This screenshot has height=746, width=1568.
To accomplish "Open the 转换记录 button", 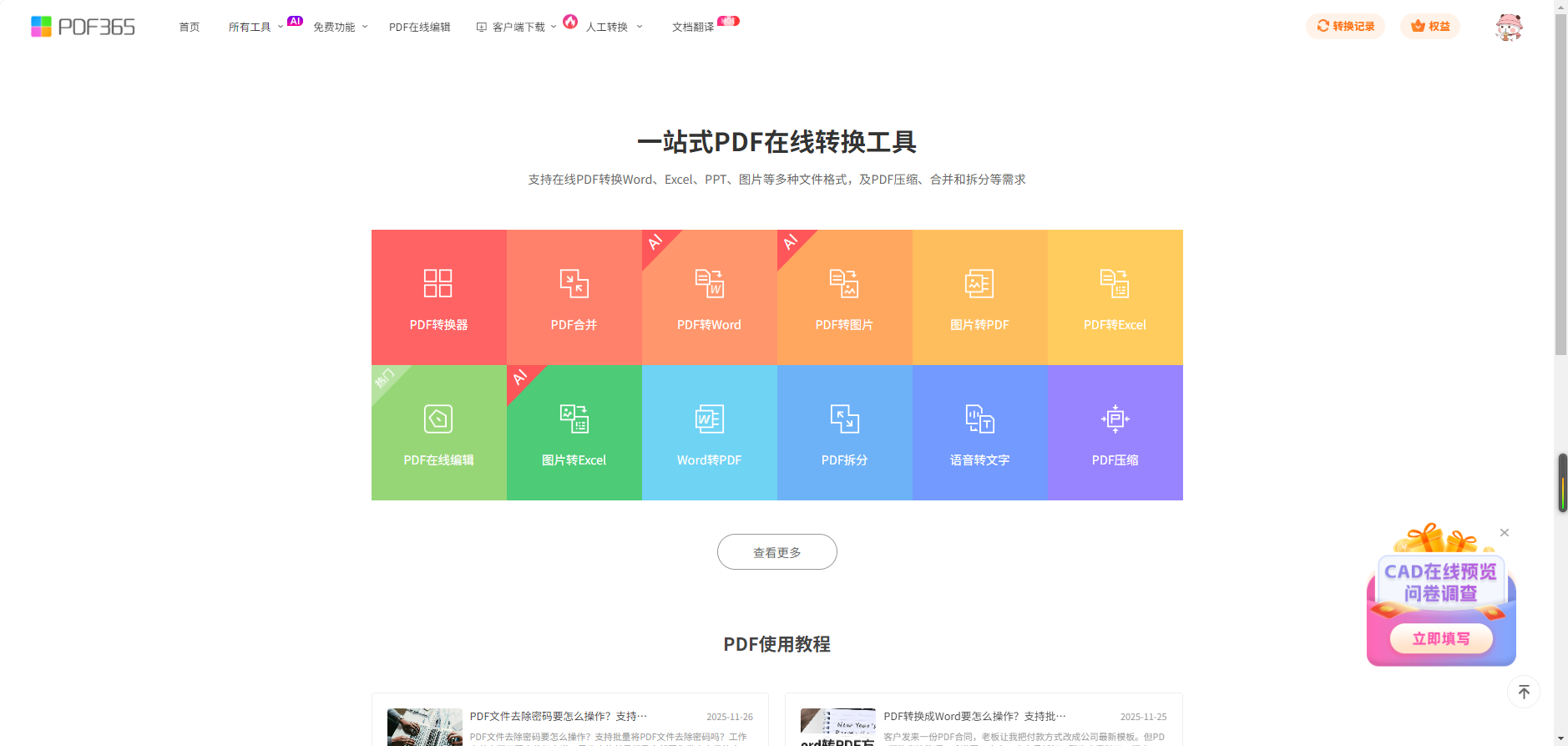I will click(1345, 27).
